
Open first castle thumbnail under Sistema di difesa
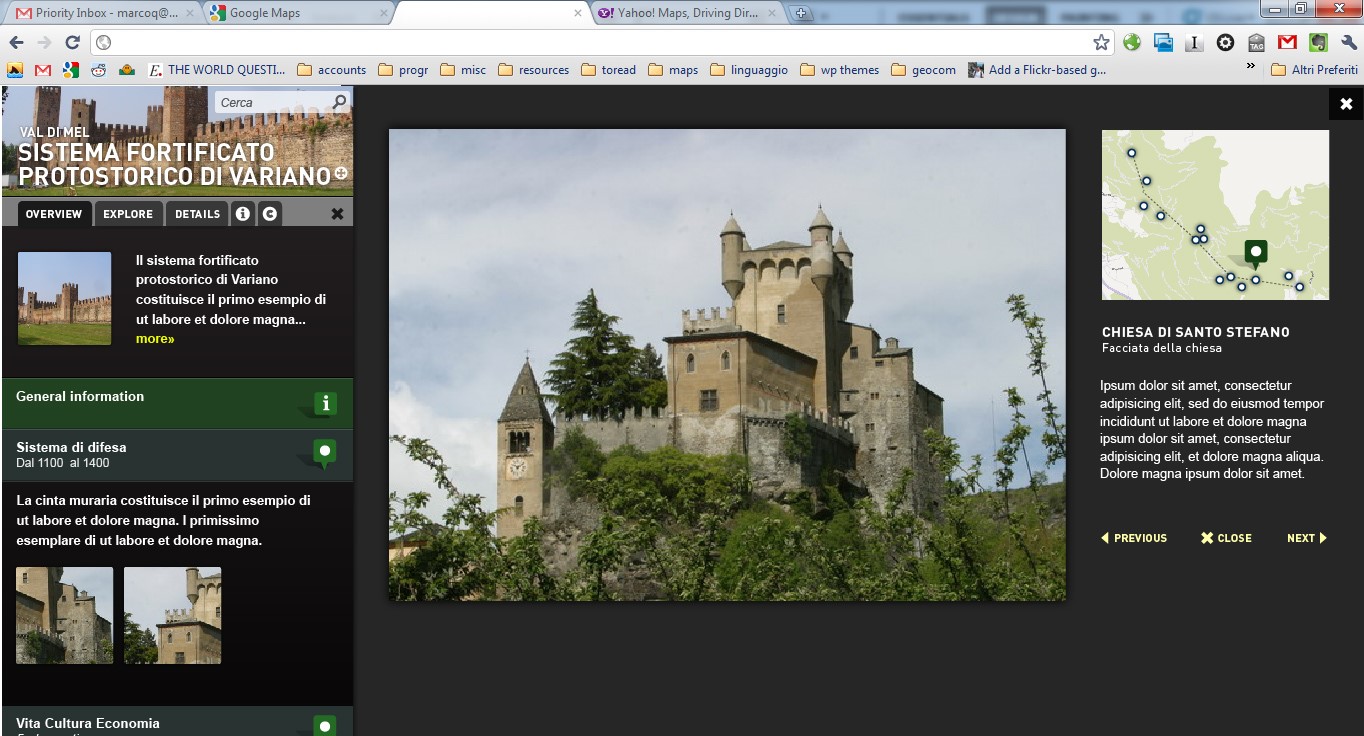pos(65,615)
